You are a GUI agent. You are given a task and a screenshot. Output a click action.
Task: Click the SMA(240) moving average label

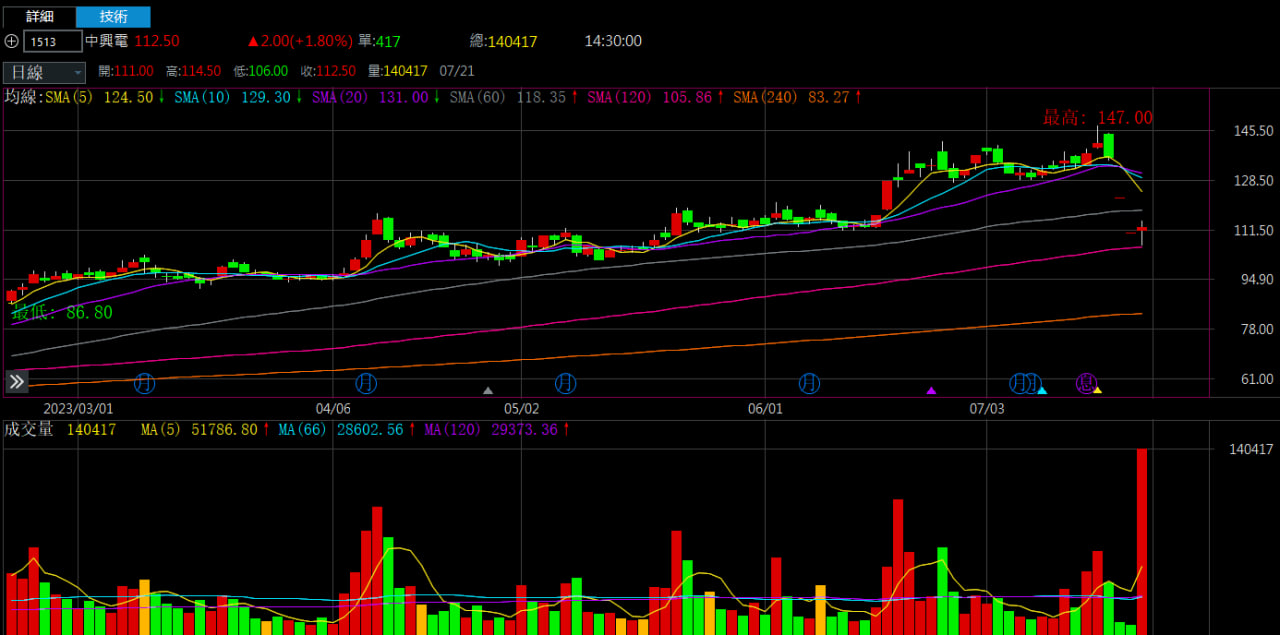pos(762,97)
